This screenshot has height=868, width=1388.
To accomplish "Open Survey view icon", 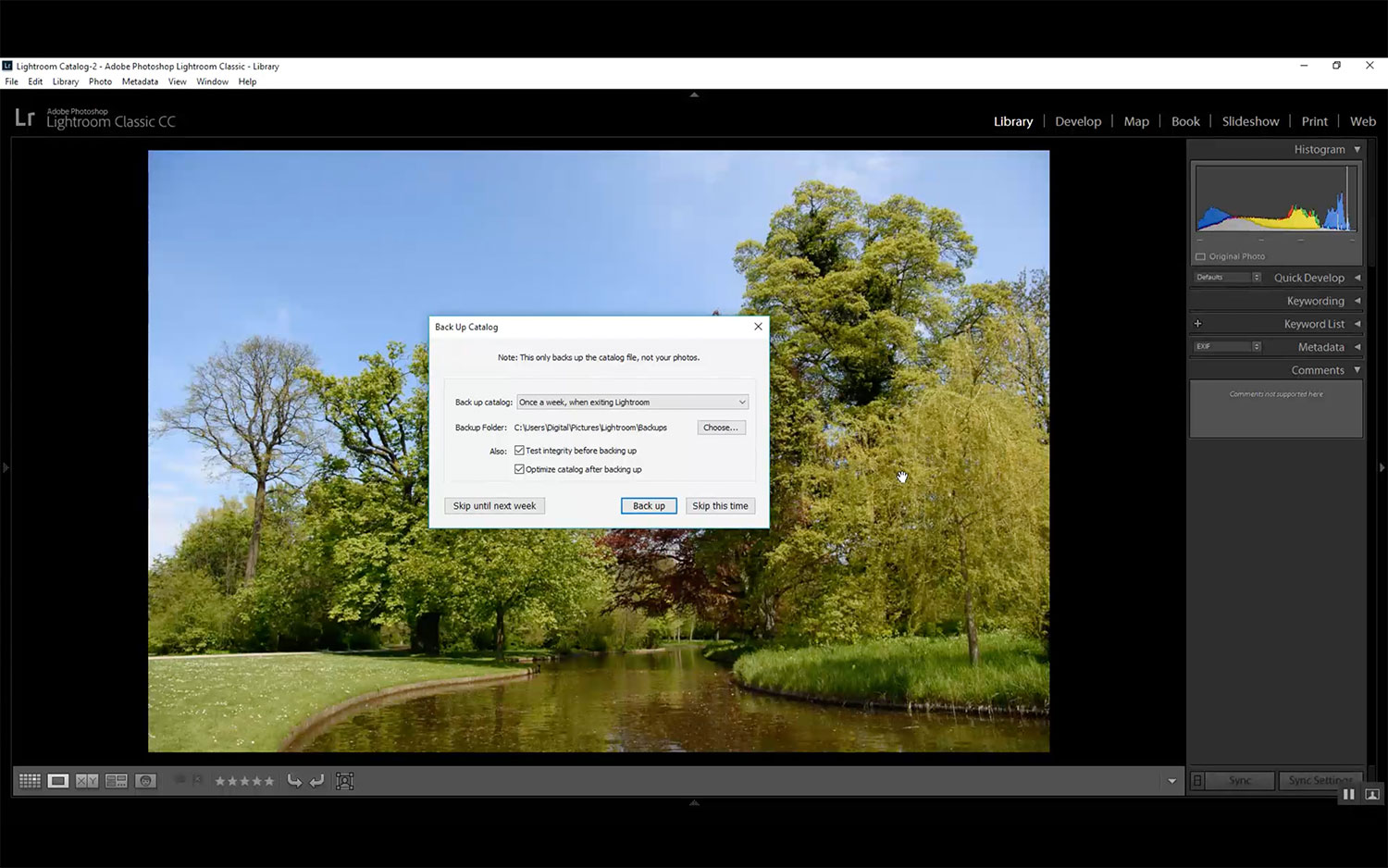I will click(117, 781).
